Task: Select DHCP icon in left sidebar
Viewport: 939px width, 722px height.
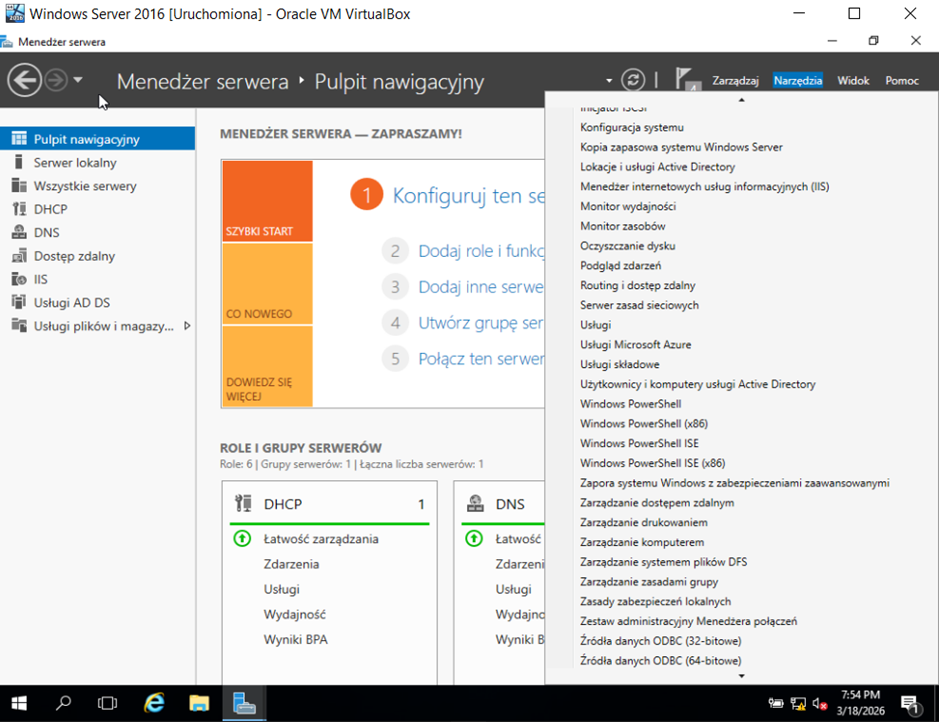Action: [18, 209]
